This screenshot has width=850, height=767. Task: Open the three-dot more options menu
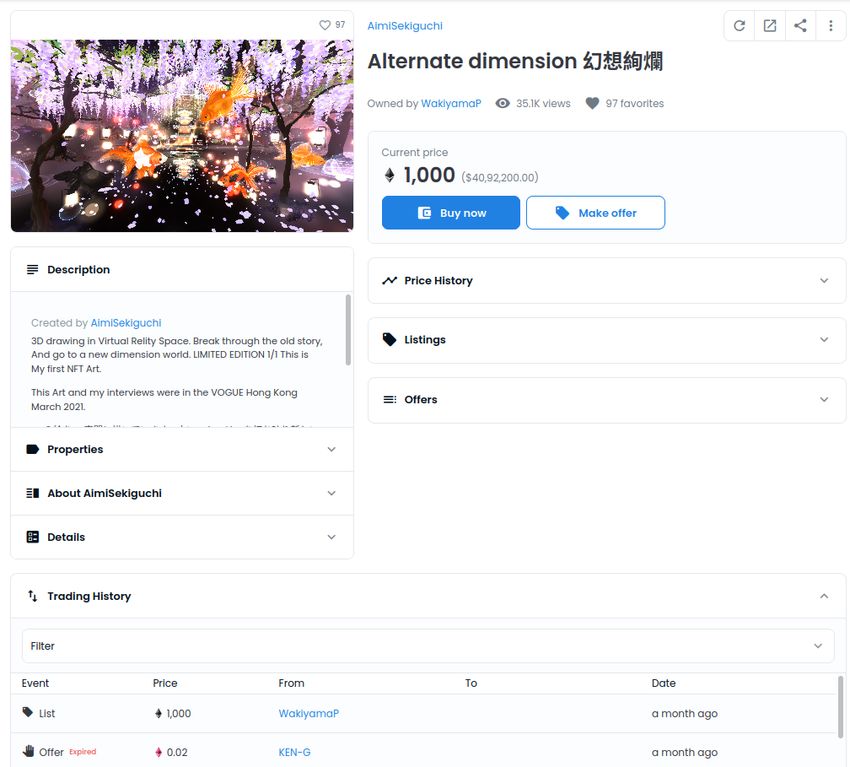click(x=830, y=25)
